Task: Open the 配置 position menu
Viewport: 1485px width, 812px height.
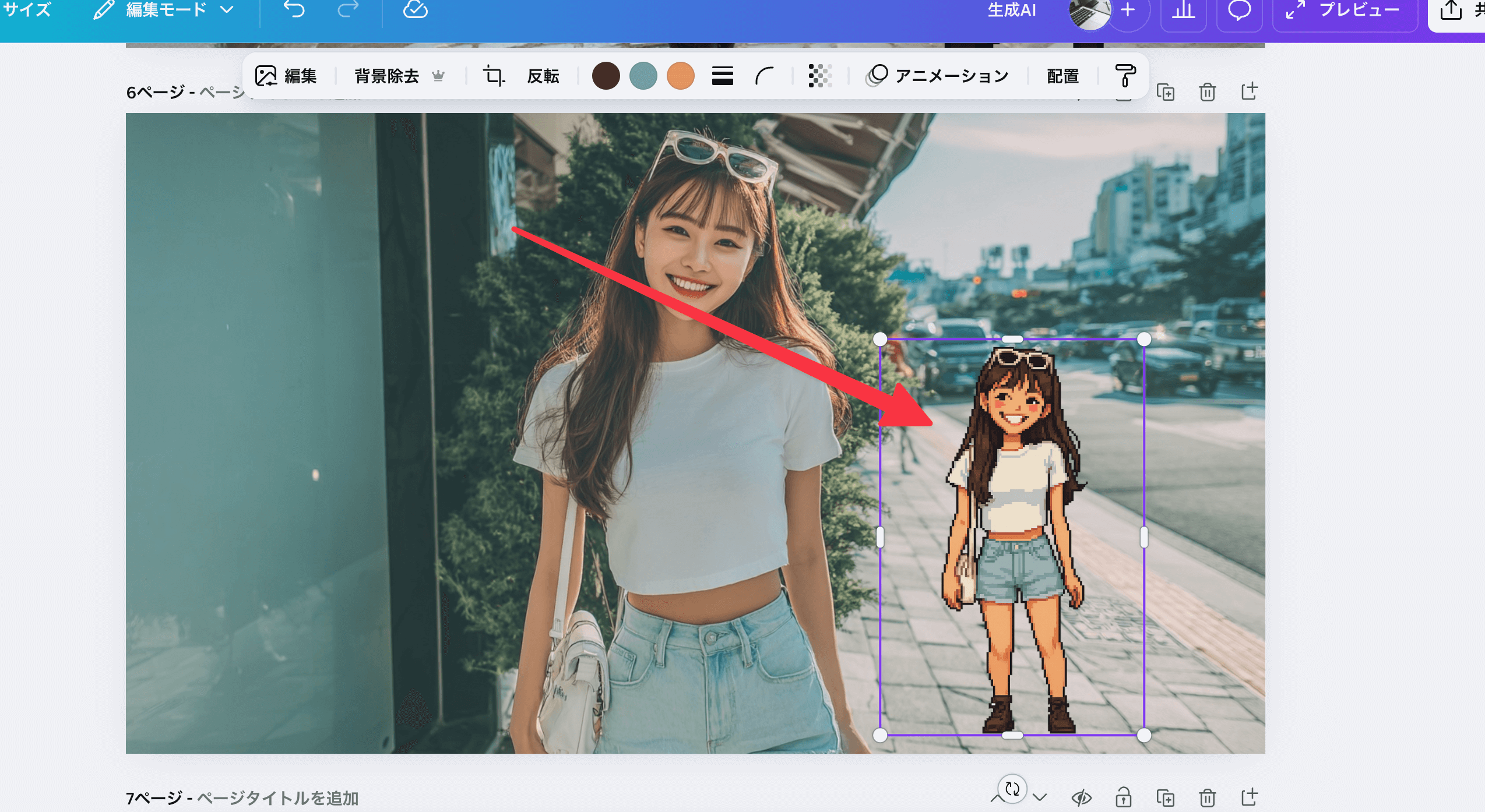Action: point(1062,76)
